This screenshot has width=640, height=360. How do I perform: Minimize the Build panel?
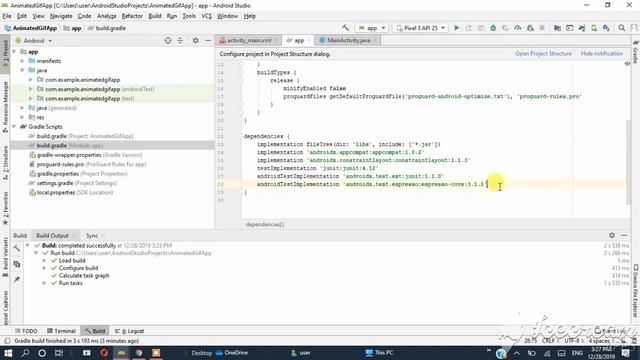[x=624, y=235]
